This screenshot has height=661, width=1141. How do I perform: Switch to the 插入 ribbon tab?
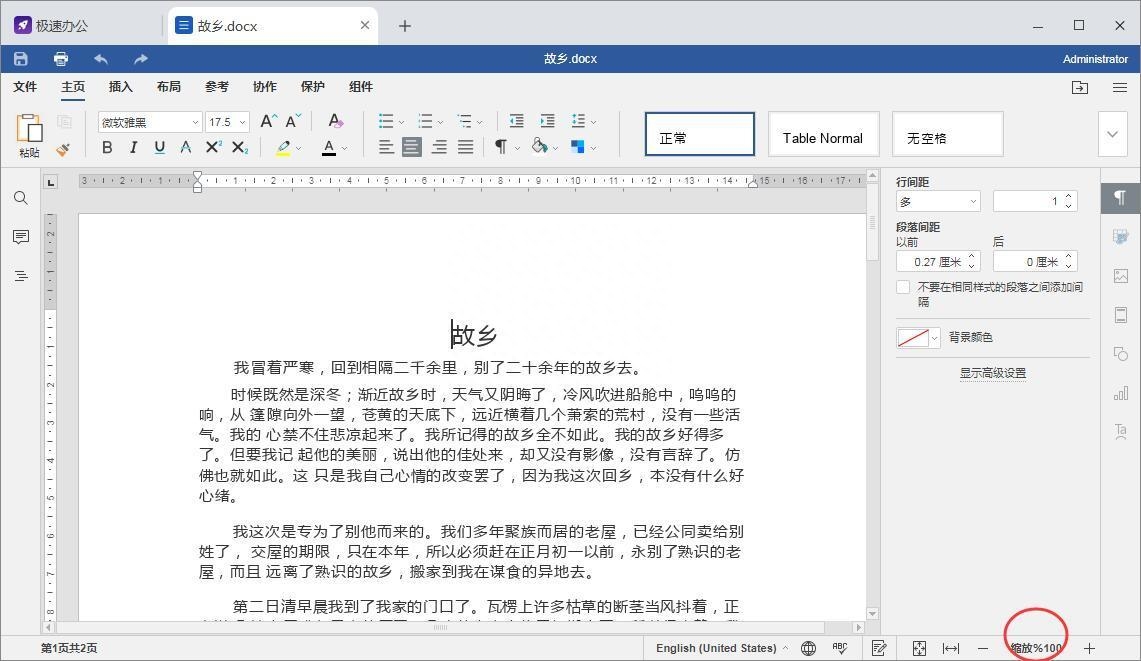pyautogui.click(x=120, y=86)
